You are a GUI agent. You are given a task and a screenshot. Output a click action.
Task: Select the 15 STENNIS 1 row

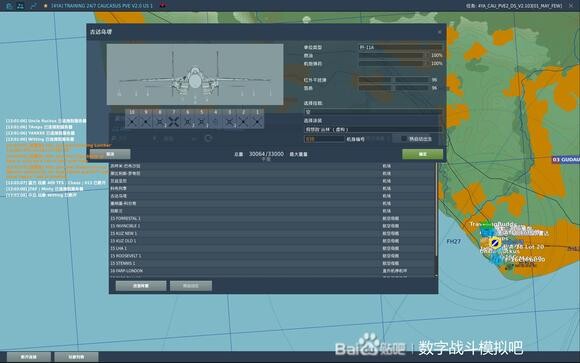272,263
